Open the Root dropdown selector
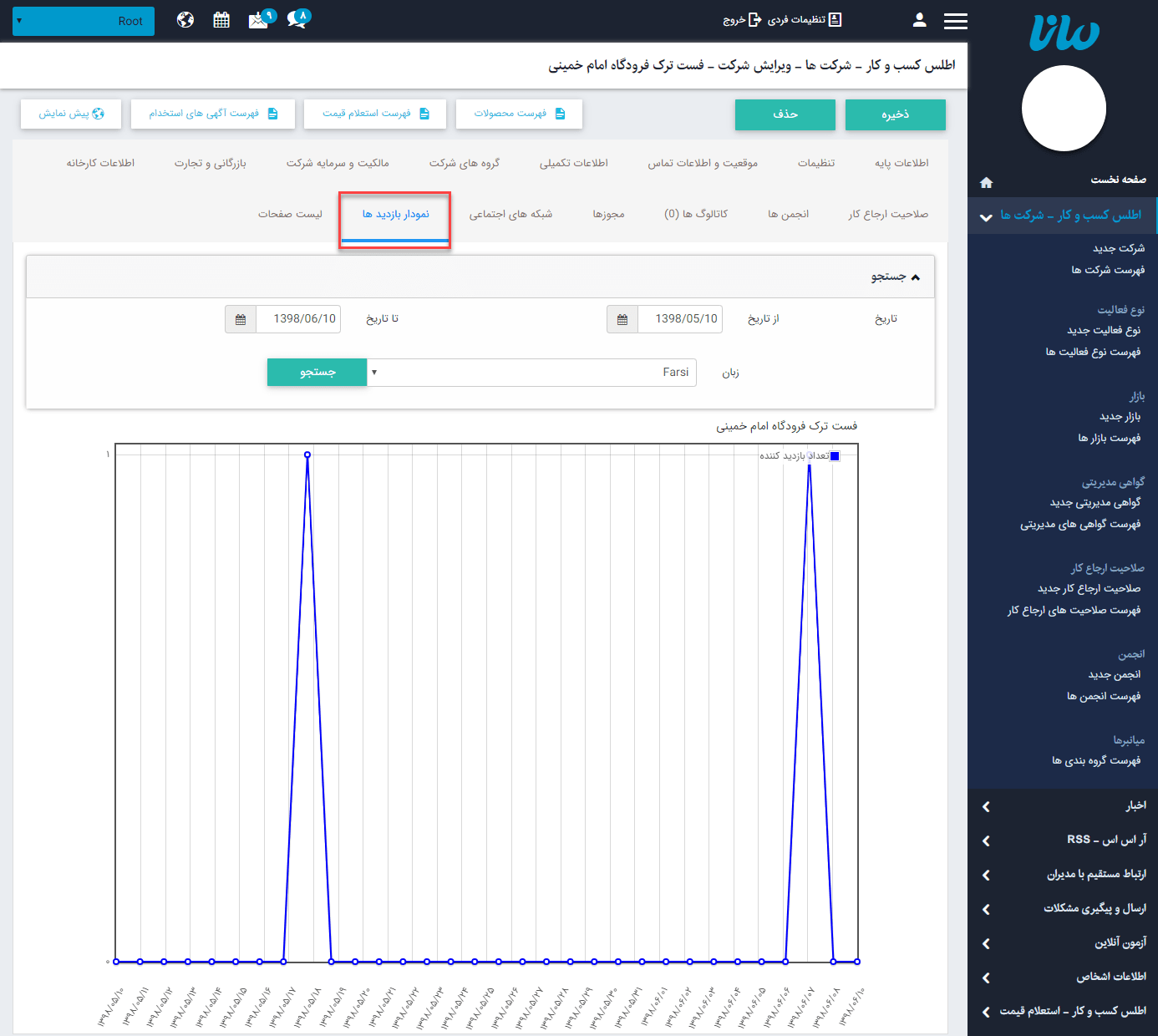 tap(84, 21)
